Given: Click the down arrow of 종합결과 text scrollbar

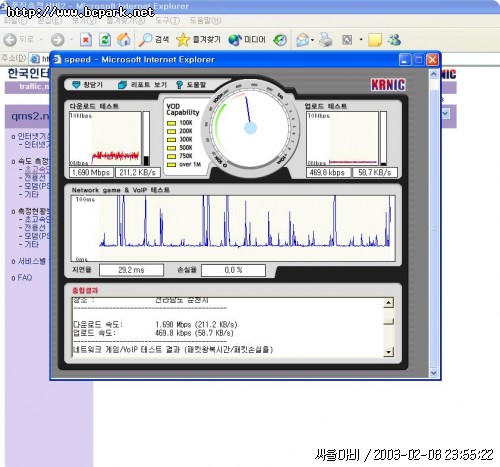Looking at the screenshot, I should point(388,352).
